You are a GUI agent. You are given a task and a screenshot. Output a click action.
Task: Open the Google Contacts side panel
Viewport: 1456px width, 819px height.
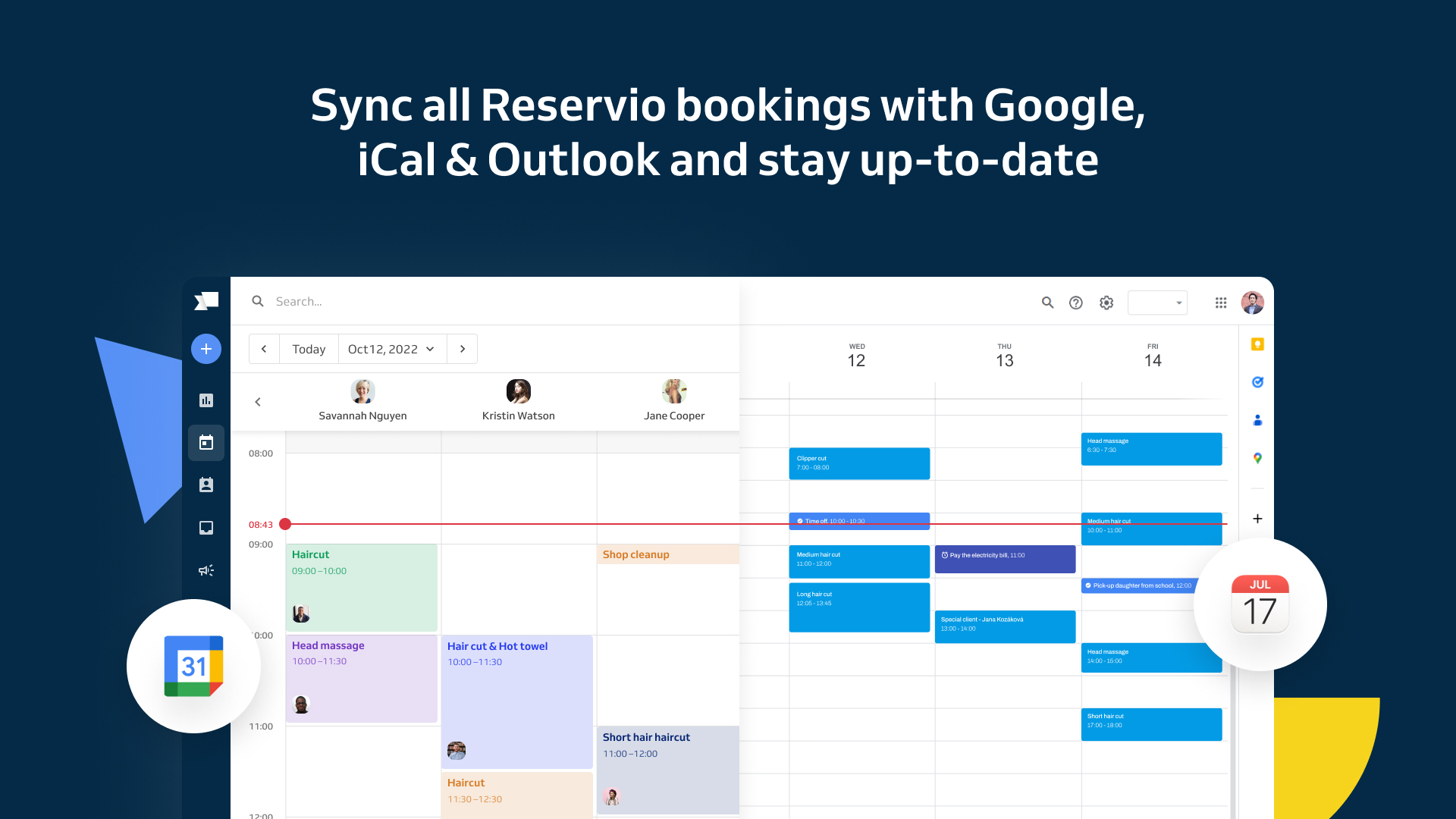click(x=1257, y=419)
